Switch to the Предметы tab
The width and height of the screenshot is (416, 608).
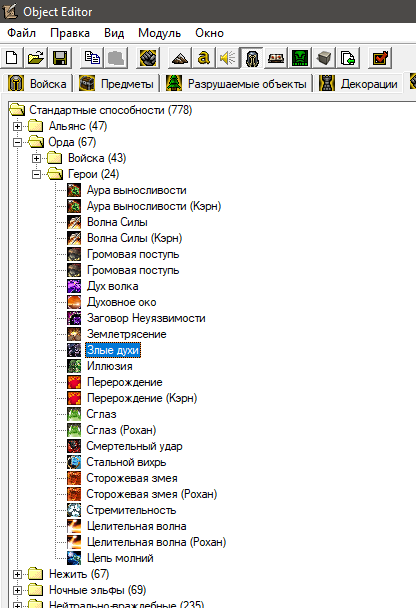(116, 83)
